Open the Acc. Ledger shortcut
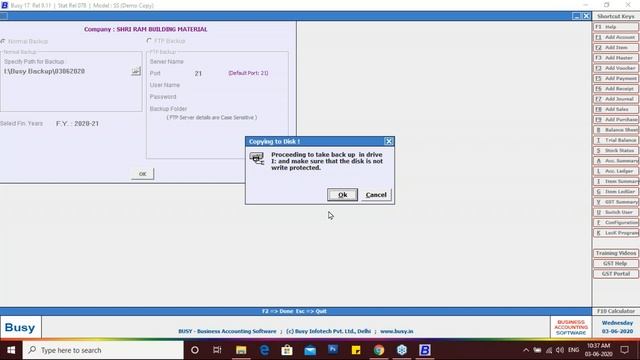Screen dimensions: 640x360 616,171
